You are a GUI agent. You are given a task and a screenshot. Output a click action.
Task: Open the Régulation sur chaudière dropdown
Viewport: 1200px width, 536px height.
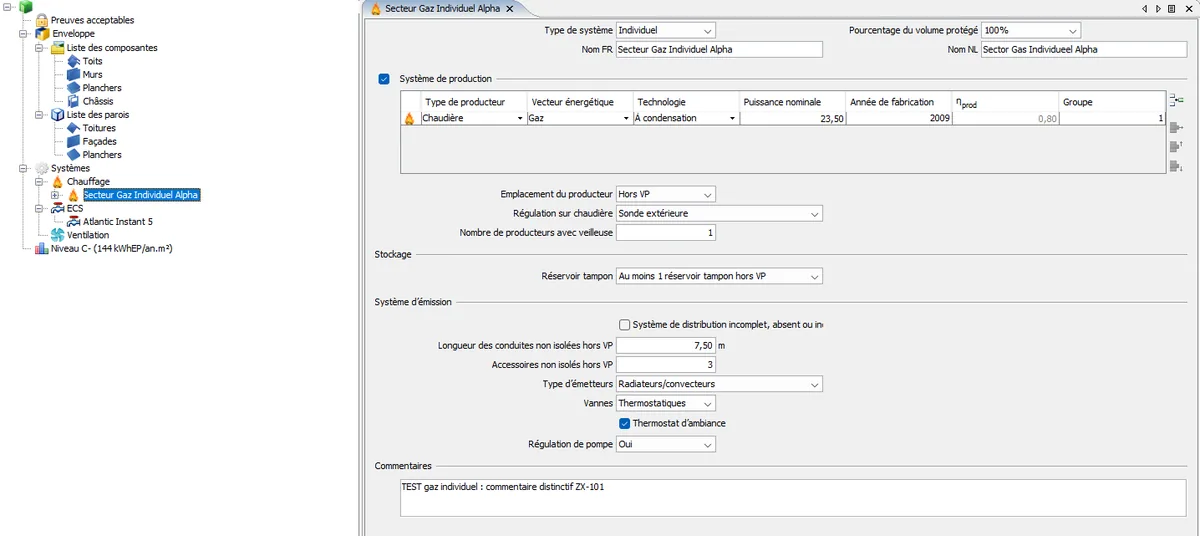[719, 213]
